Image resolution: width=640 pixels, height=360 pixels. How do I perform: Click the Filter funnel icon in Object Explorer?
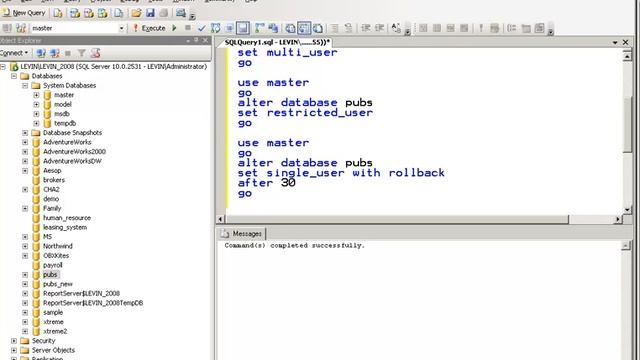tap(82, 53)
